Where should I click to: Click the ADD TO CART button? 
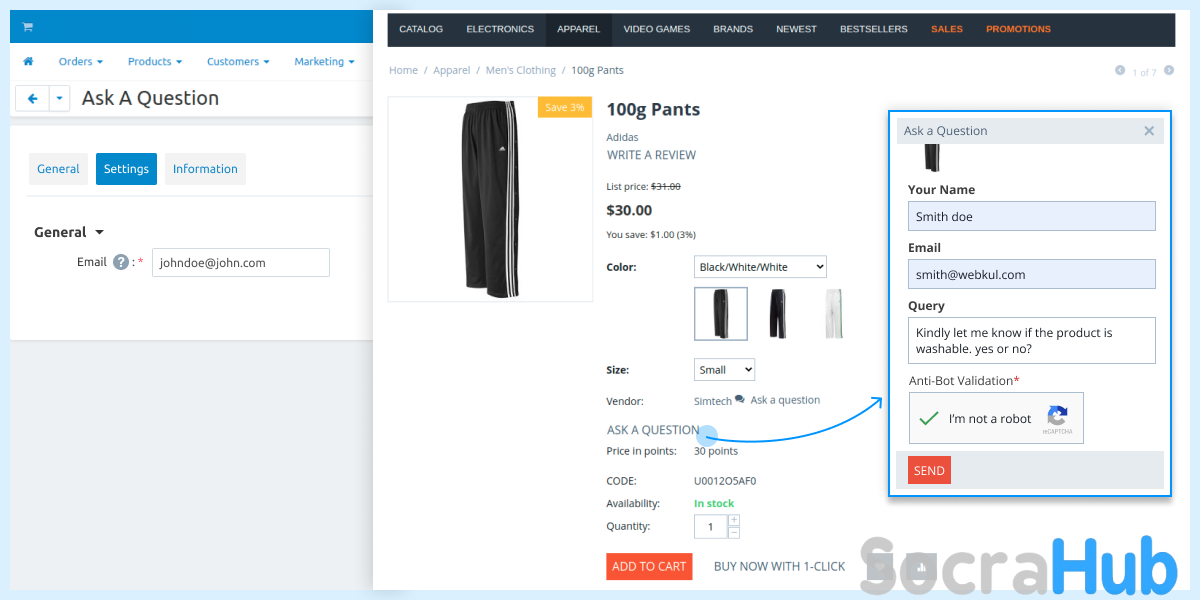pyautogui.click(x=649, y=566)
